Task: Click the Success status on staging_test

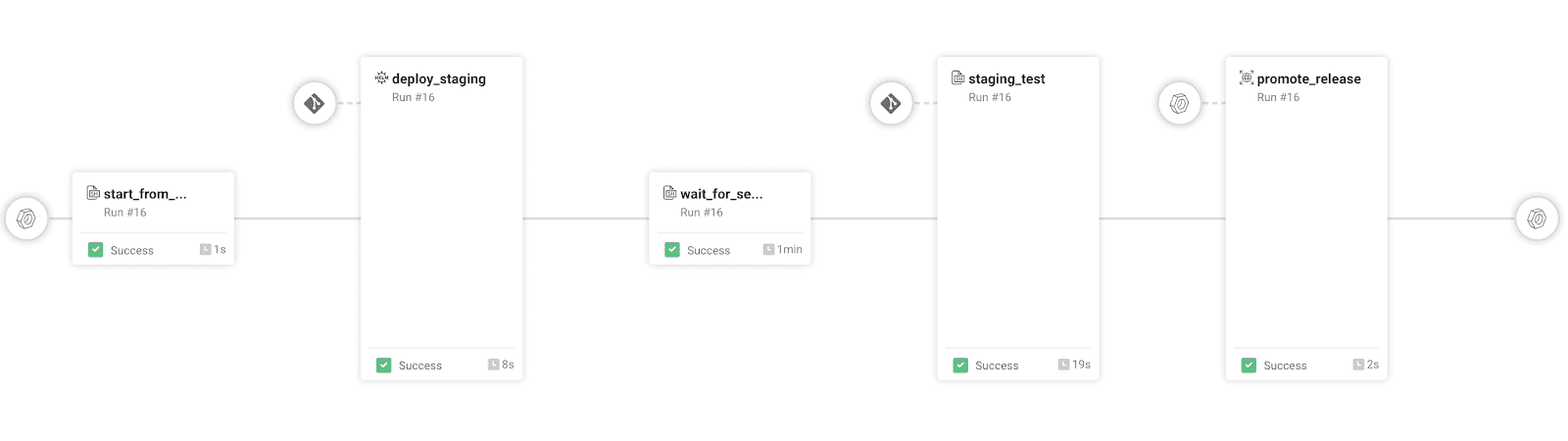Action: (x=997, y=366)
